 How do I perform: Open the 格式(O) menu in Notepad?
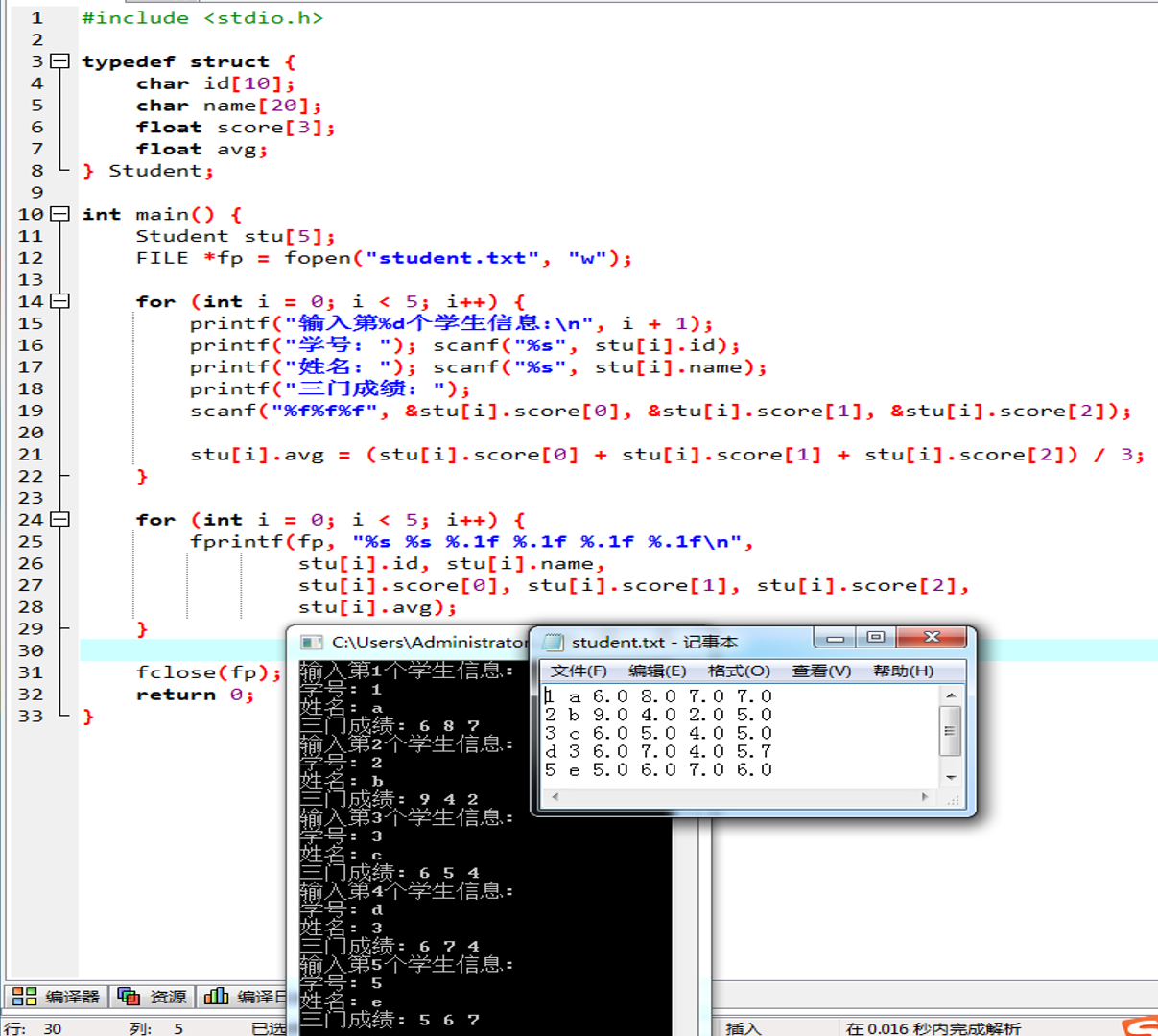[x=739, y=671]
